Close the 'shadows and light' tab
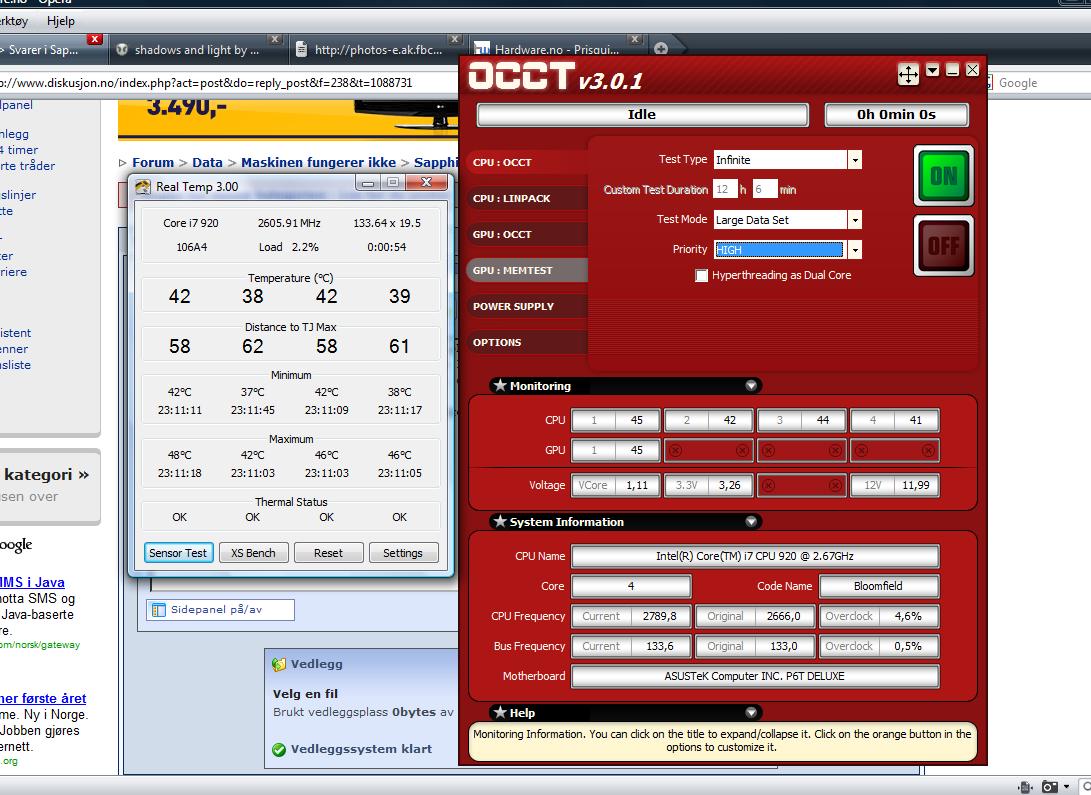 [x=275, y=39]
